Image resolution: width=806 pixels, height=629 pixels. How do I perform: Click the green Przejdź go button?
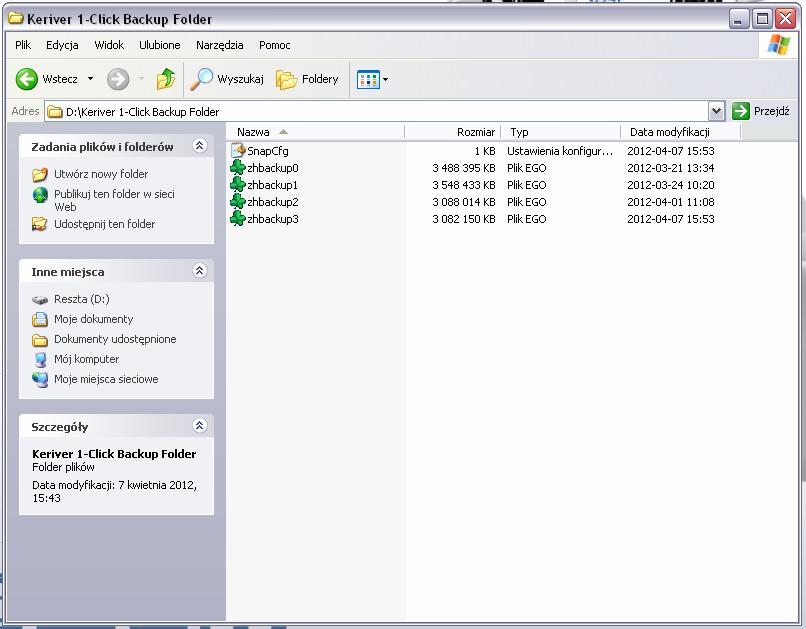click(740, 111)
